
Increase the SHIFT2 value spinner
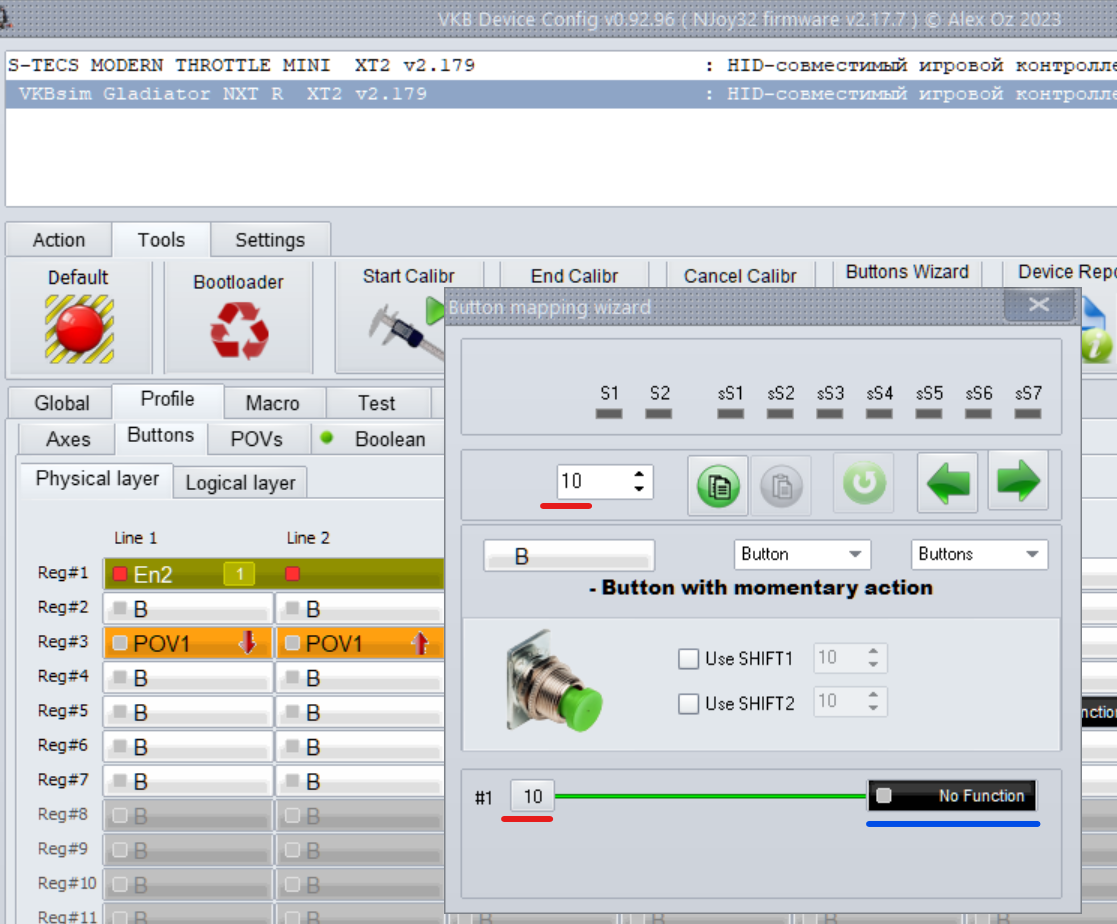pos(873,695)
